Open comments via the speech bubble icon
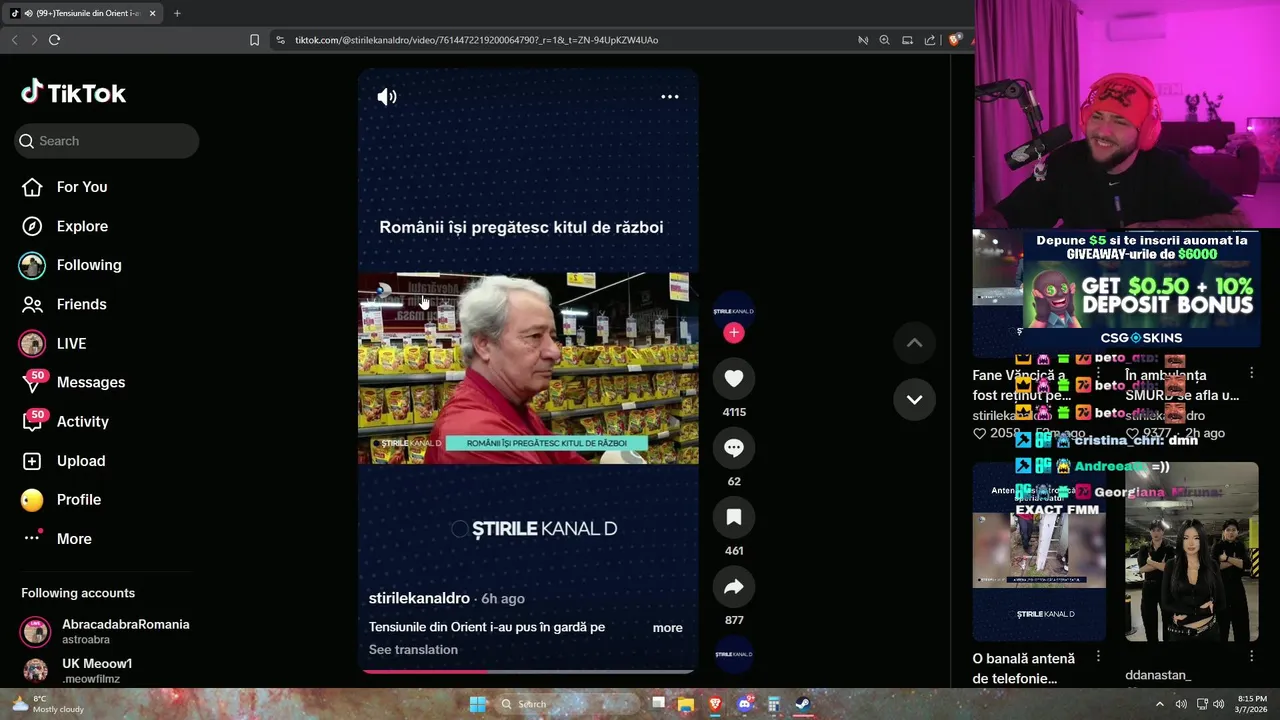 pos(734,448)
